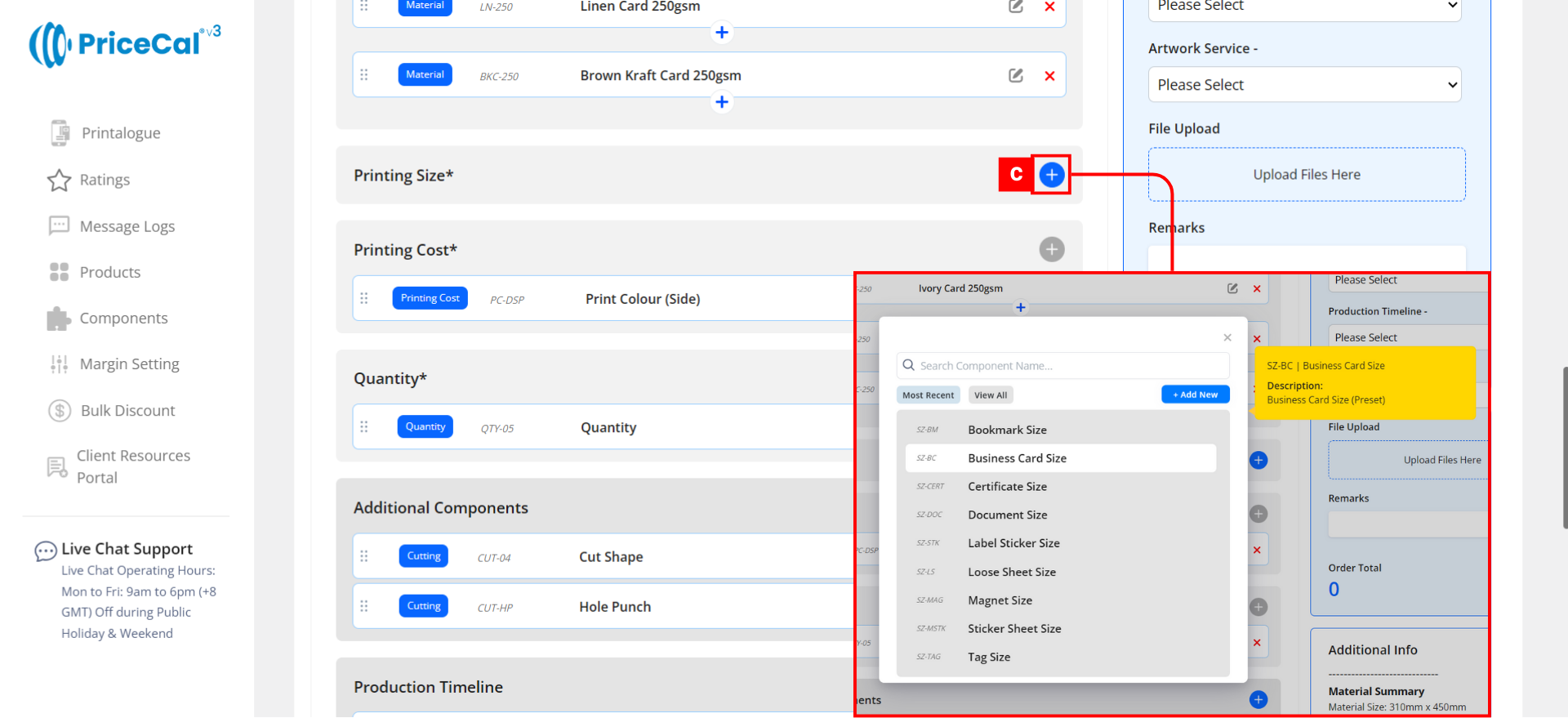Image resolution: width=1568 pixels, height=718 pixels.
Task: Click the page vertical scrollbar
Action: (1564, 448)
